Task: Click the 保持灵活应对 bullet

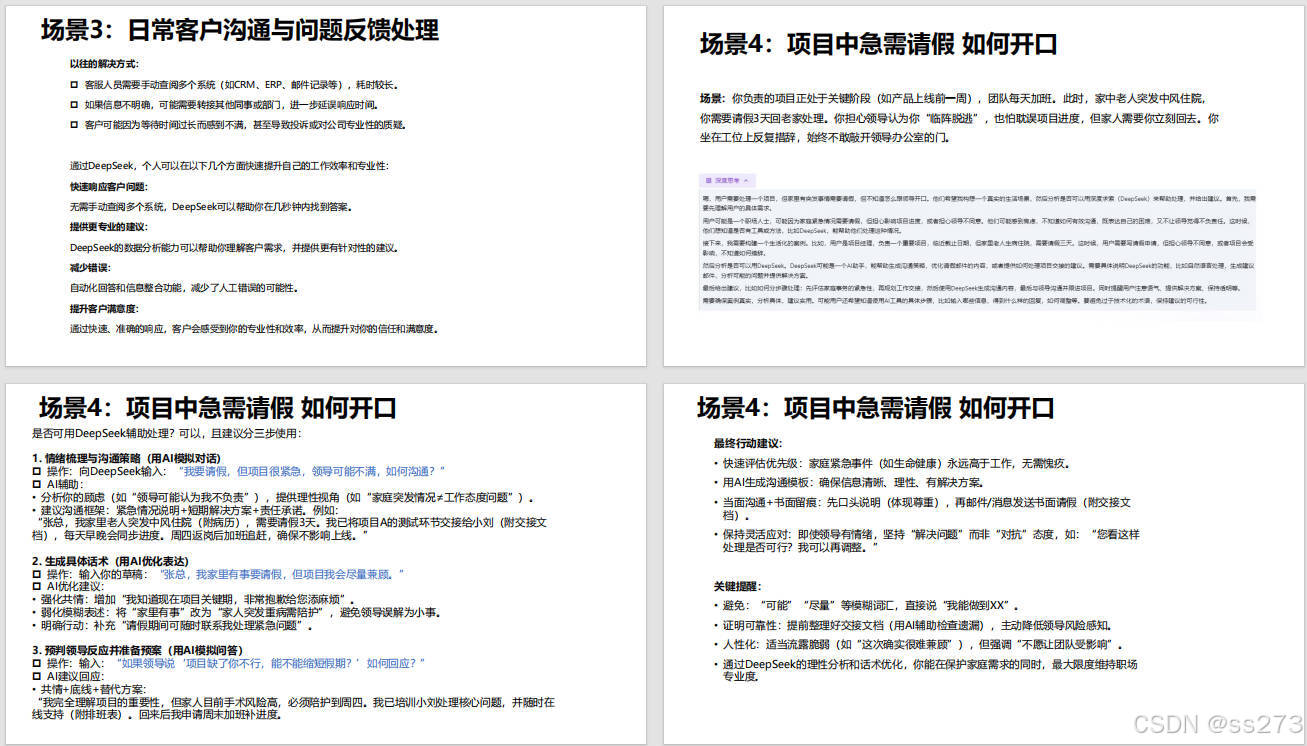Action: 927,541
